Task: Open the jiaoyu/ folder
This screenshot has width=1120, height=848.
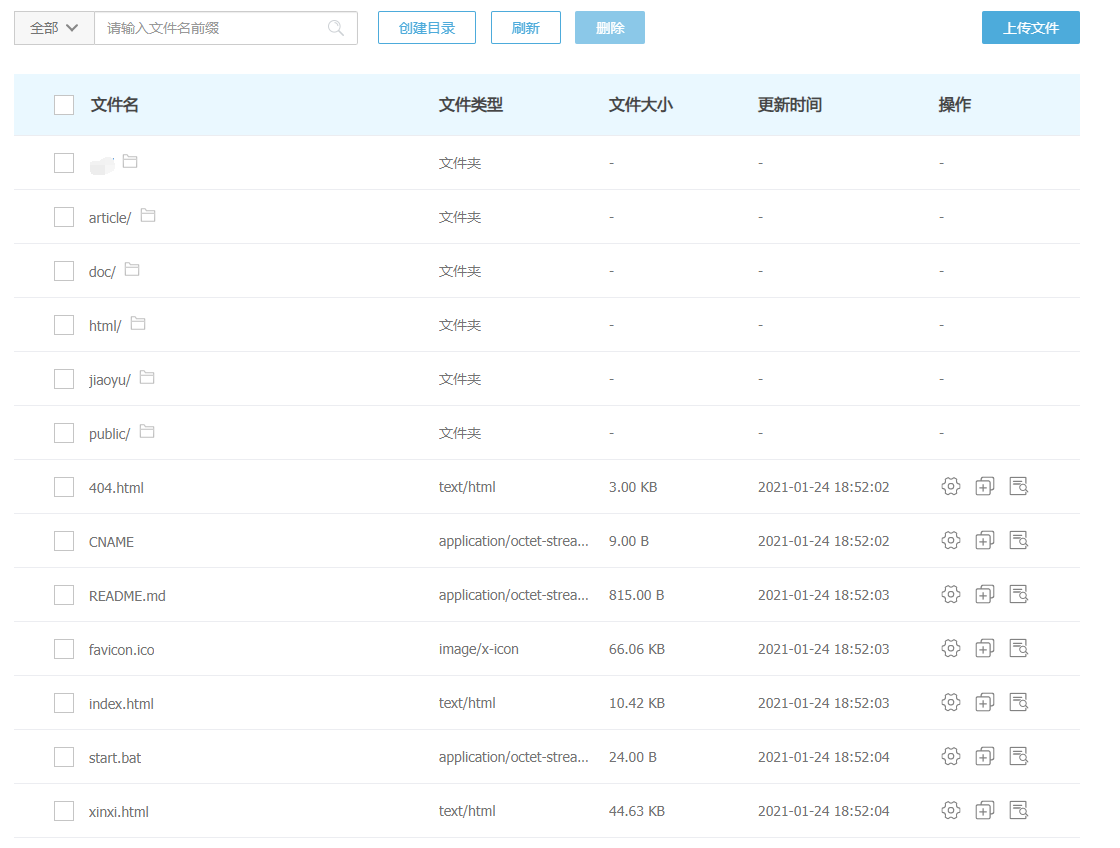Action: (109, 380)
